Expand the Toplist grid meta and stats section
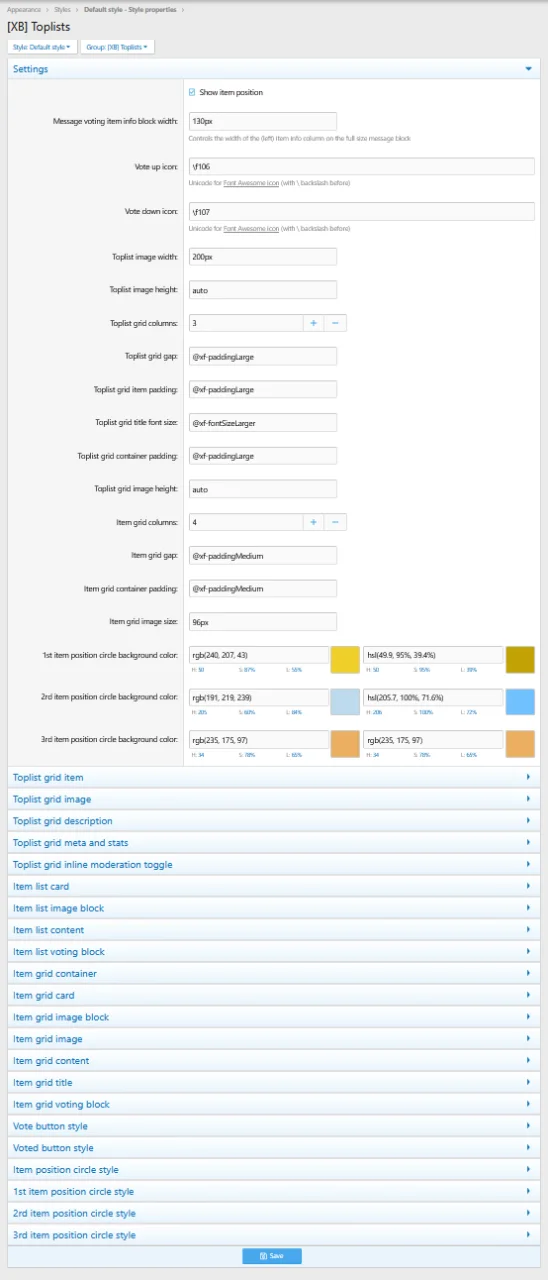548x1280 pixels. pos(274,843)
